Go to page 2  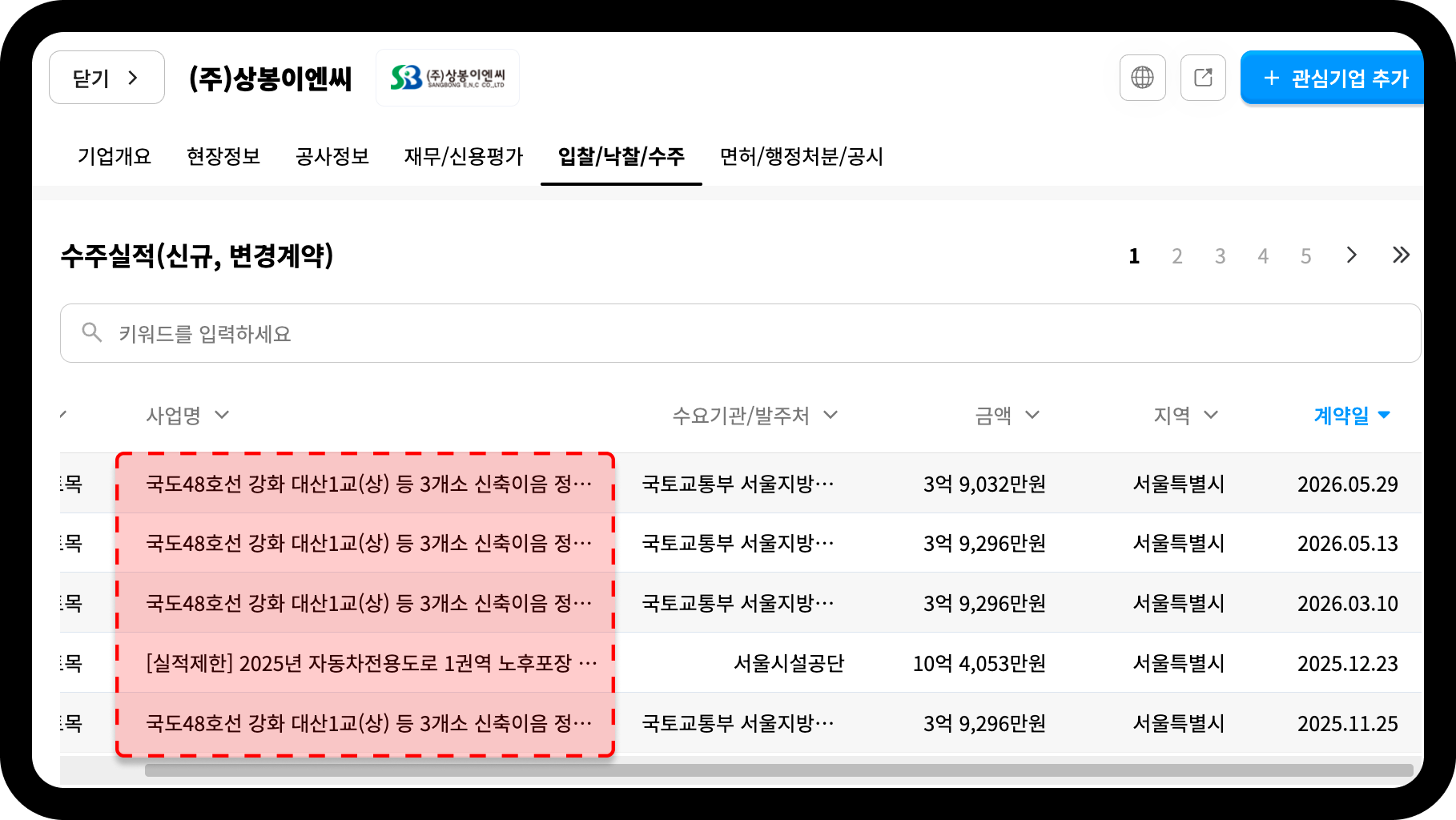[1177, 256]
